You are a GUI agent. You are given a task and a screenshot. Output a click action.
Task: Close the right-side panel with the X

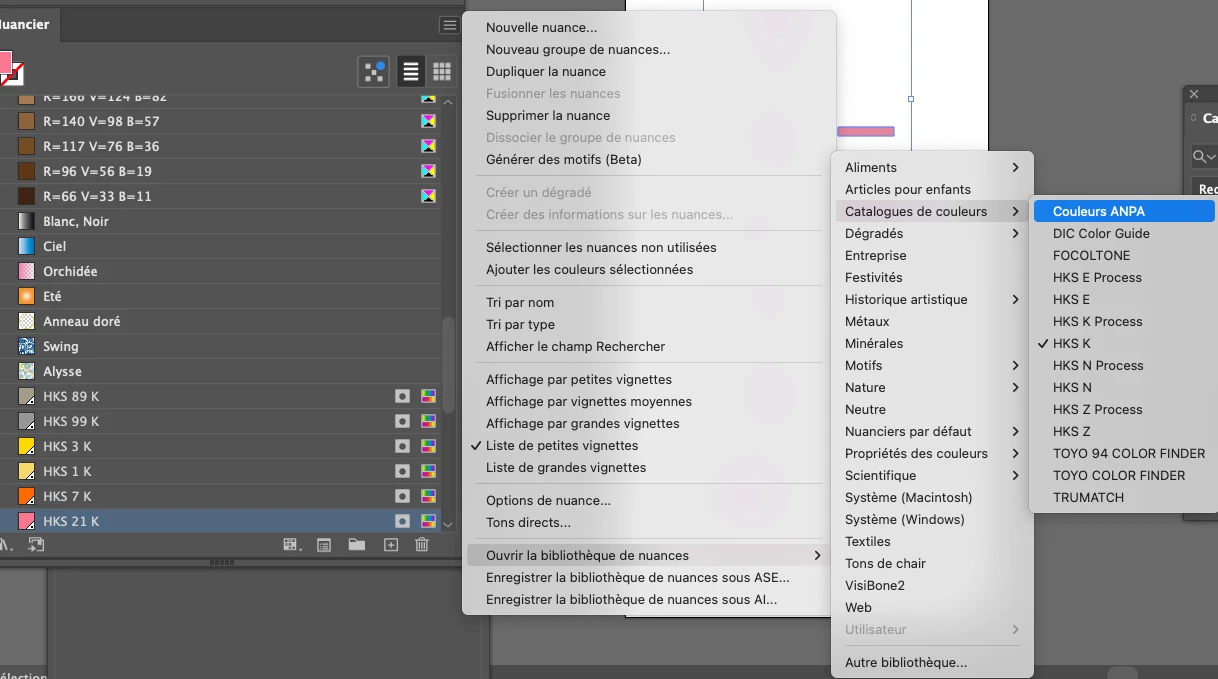pyautogui.click(x=1193, y=94)
